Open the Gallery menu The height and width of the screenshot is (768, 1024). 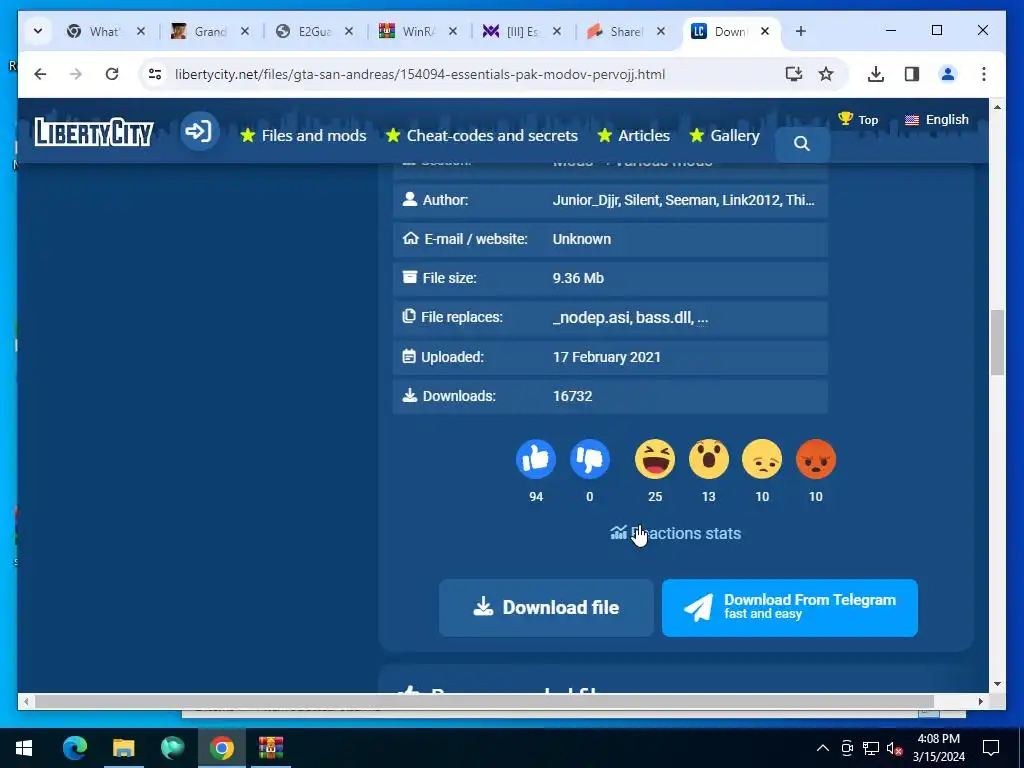(725, 136)
